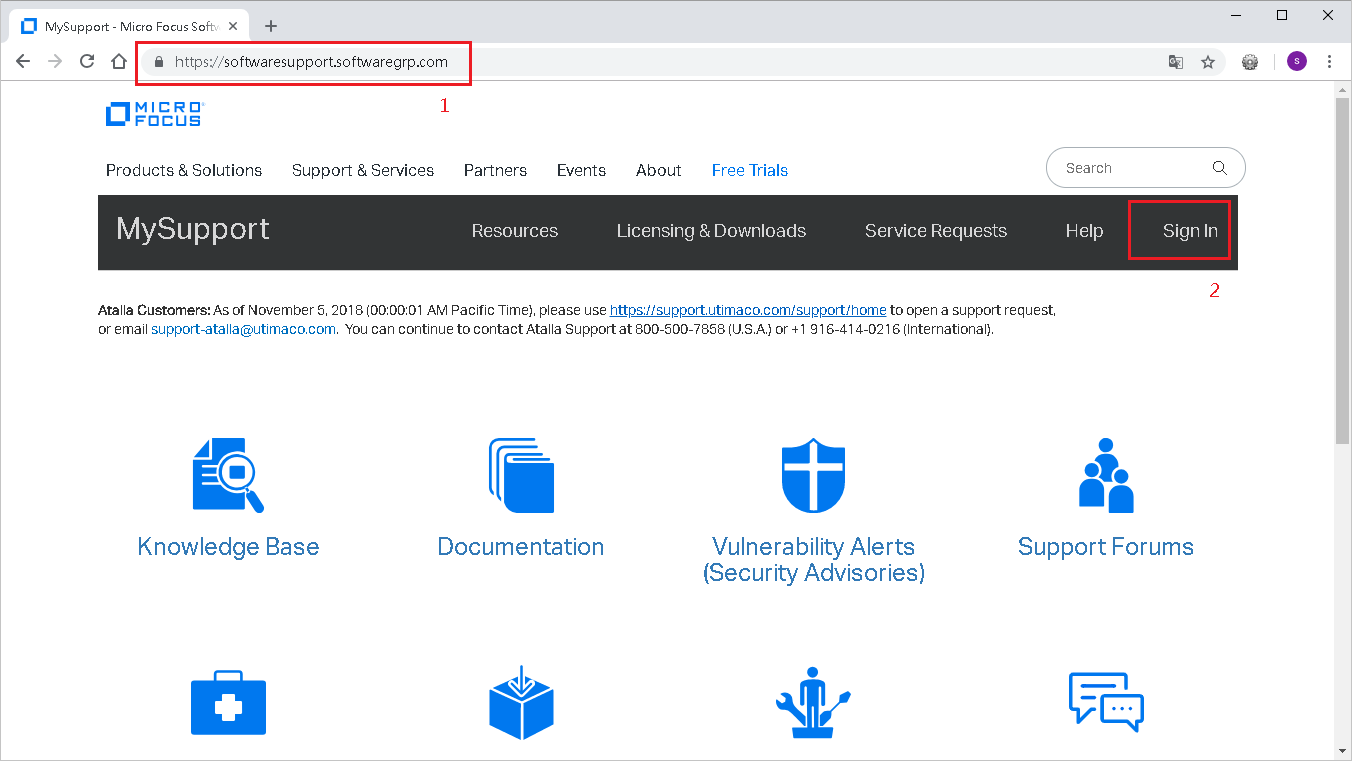Open the Partners menu

pyautogui.click(x=495, y=170)
